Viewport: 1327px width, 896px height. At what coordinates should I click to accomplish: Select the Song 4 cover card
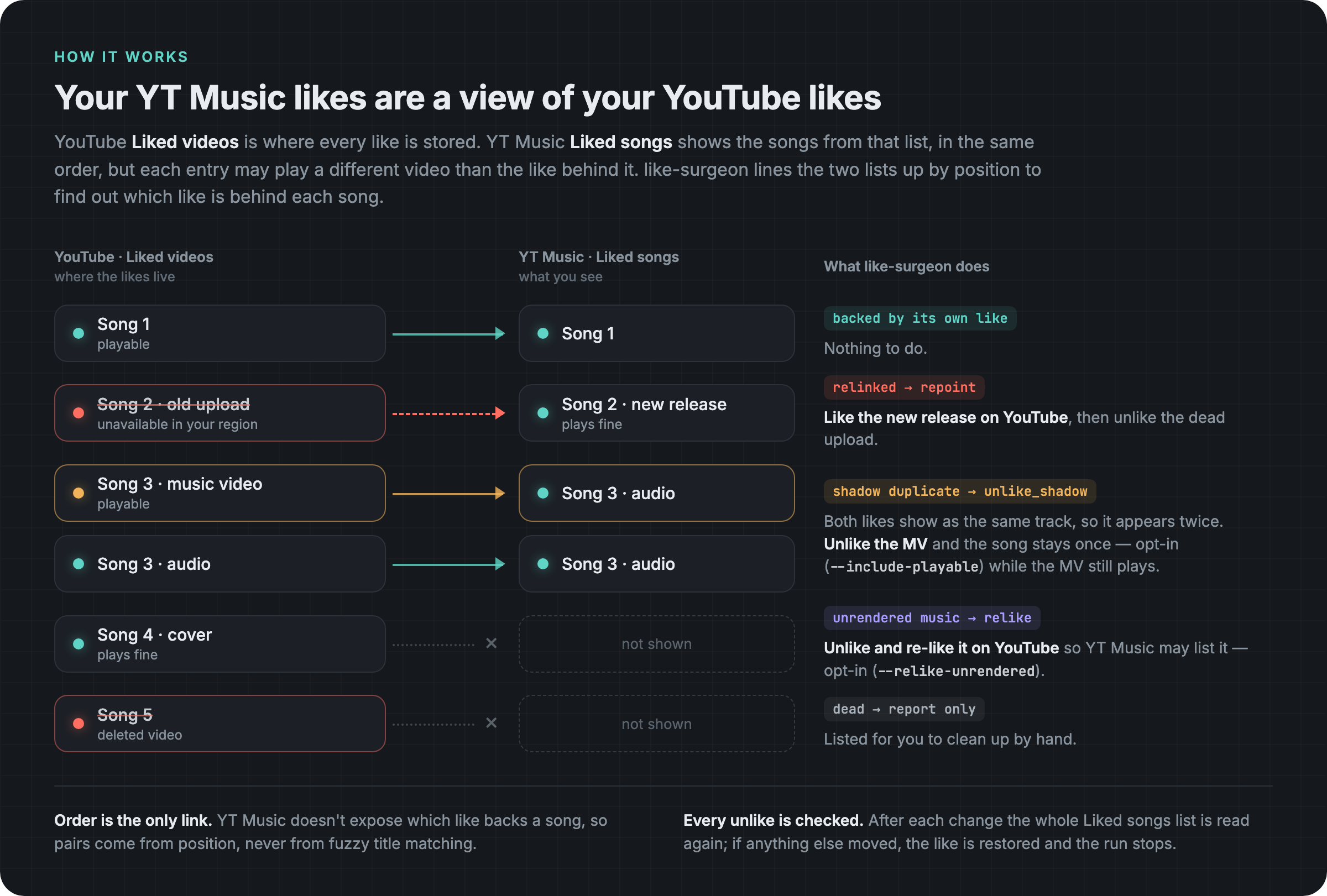220,644
